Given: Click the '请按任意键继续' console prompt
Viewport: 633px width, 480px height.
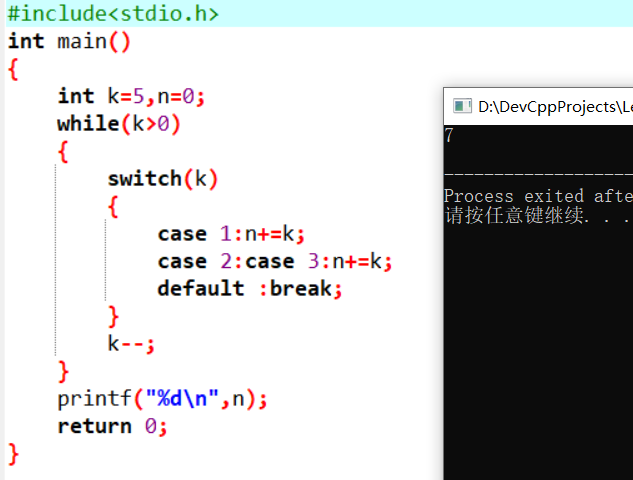Looking at the screenshot, I should click(x=515, y=215).
